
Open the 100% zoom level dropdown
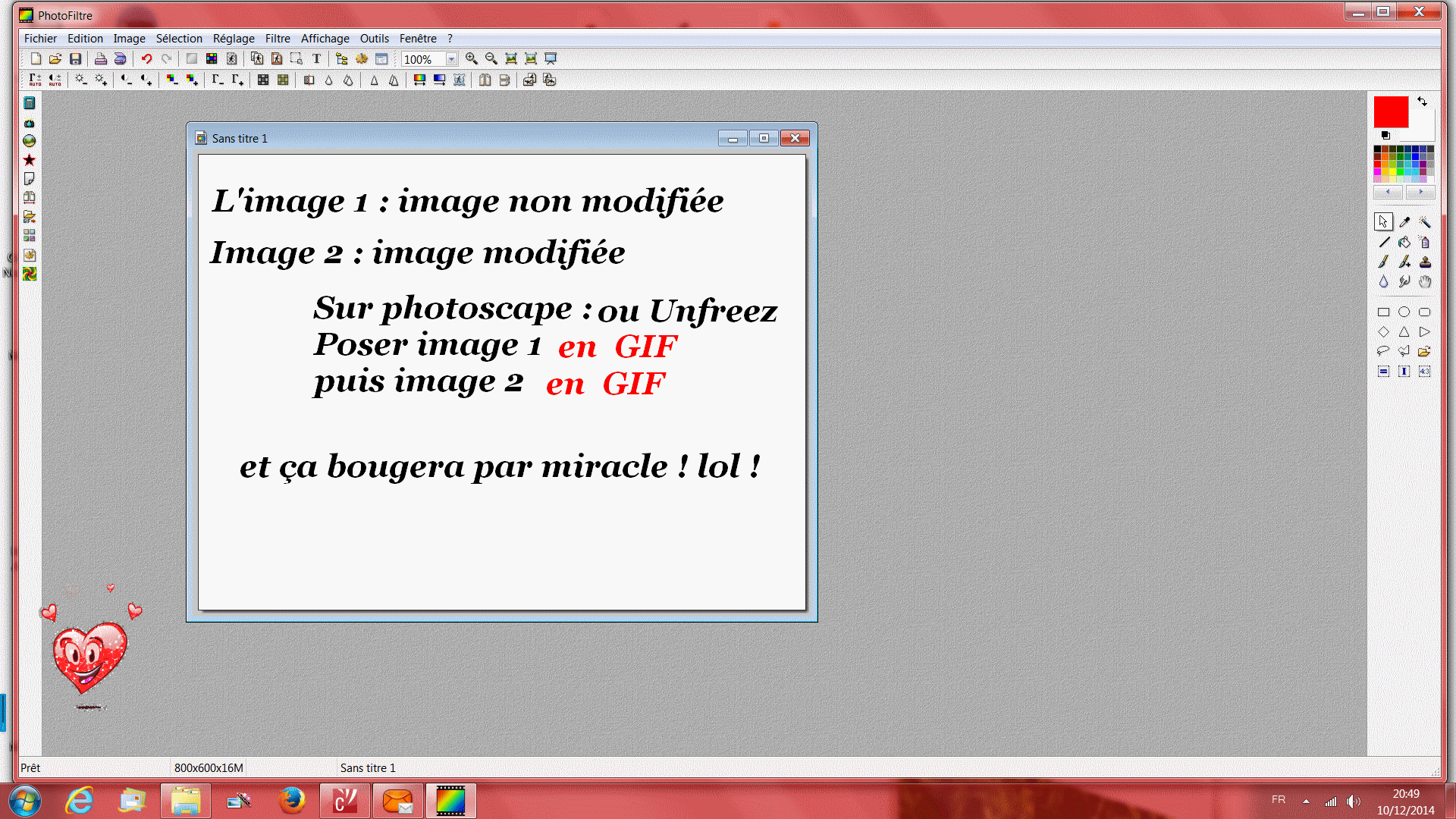451,59
